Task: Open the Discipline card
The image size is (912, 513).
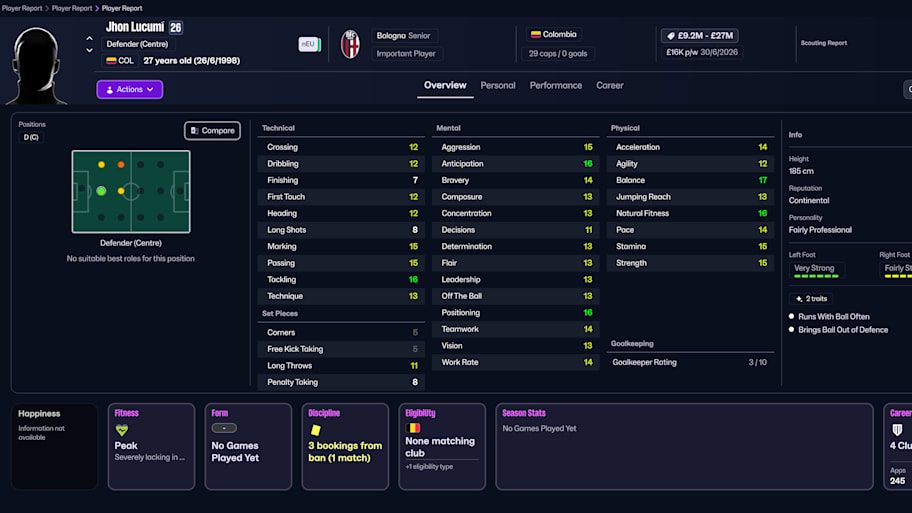Action: click(345, 447)
